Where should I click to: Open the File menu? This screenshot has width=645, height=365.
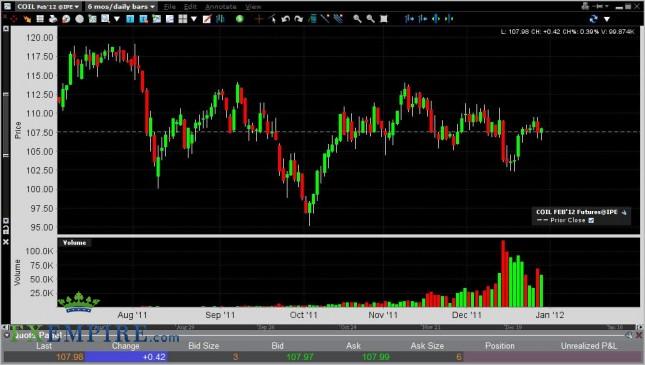pos(169,7)
